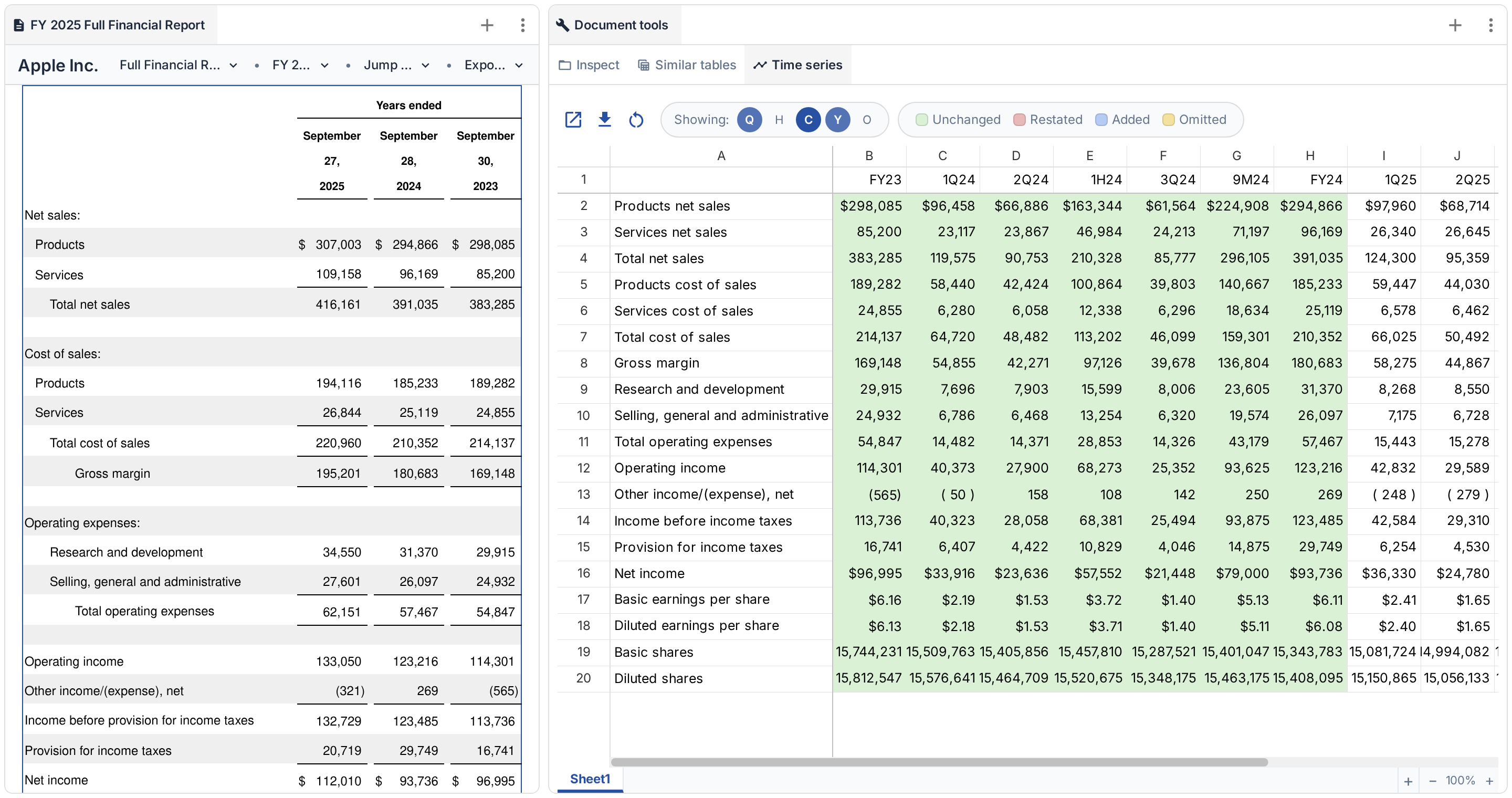Click the Apple Inc. company name
The width and height of the screenshot is (1512, 798).
tap(58, 65)
